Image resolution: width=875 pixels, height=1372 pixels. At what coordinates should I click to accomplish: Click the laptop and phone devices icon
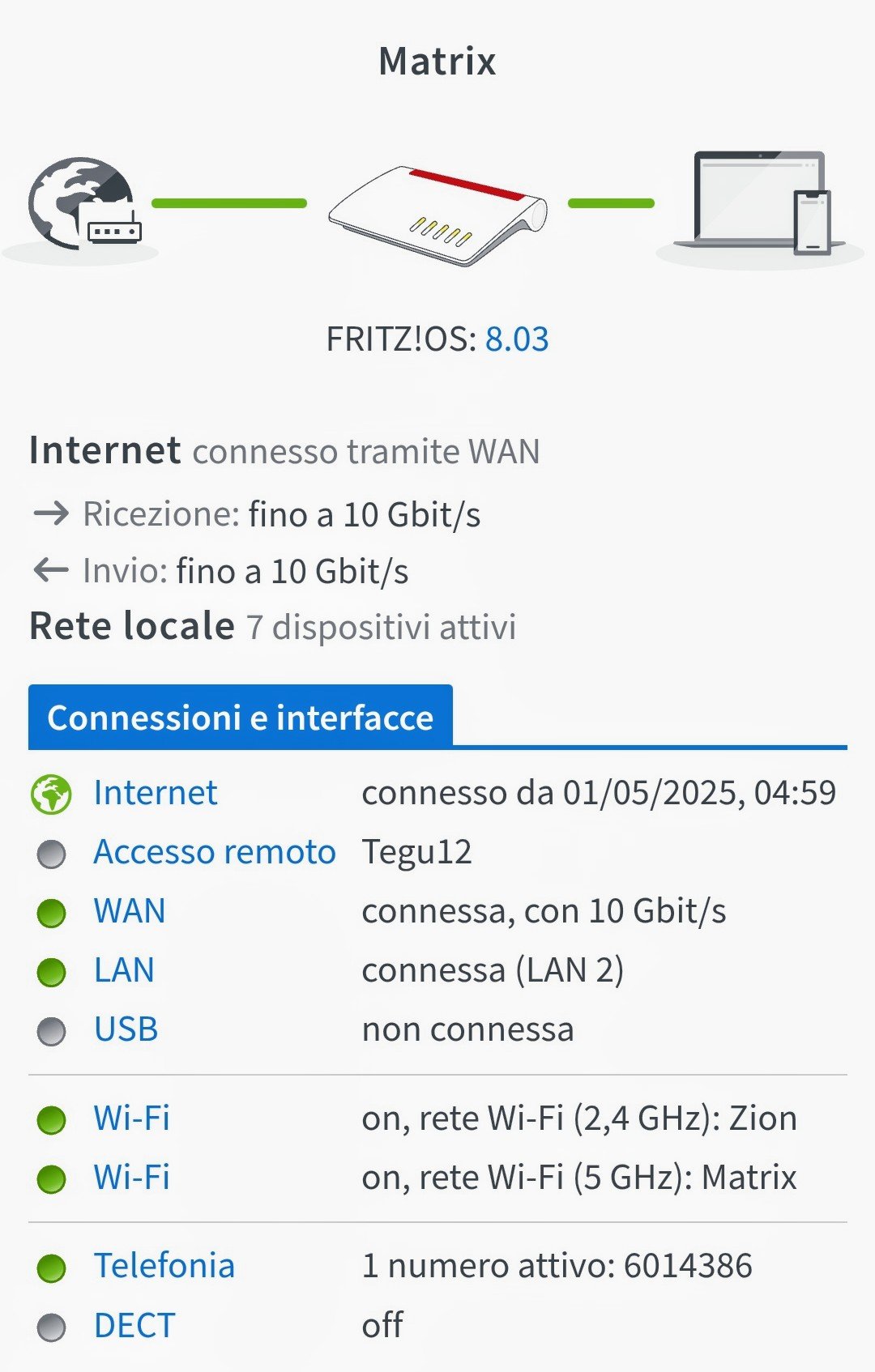760,204
